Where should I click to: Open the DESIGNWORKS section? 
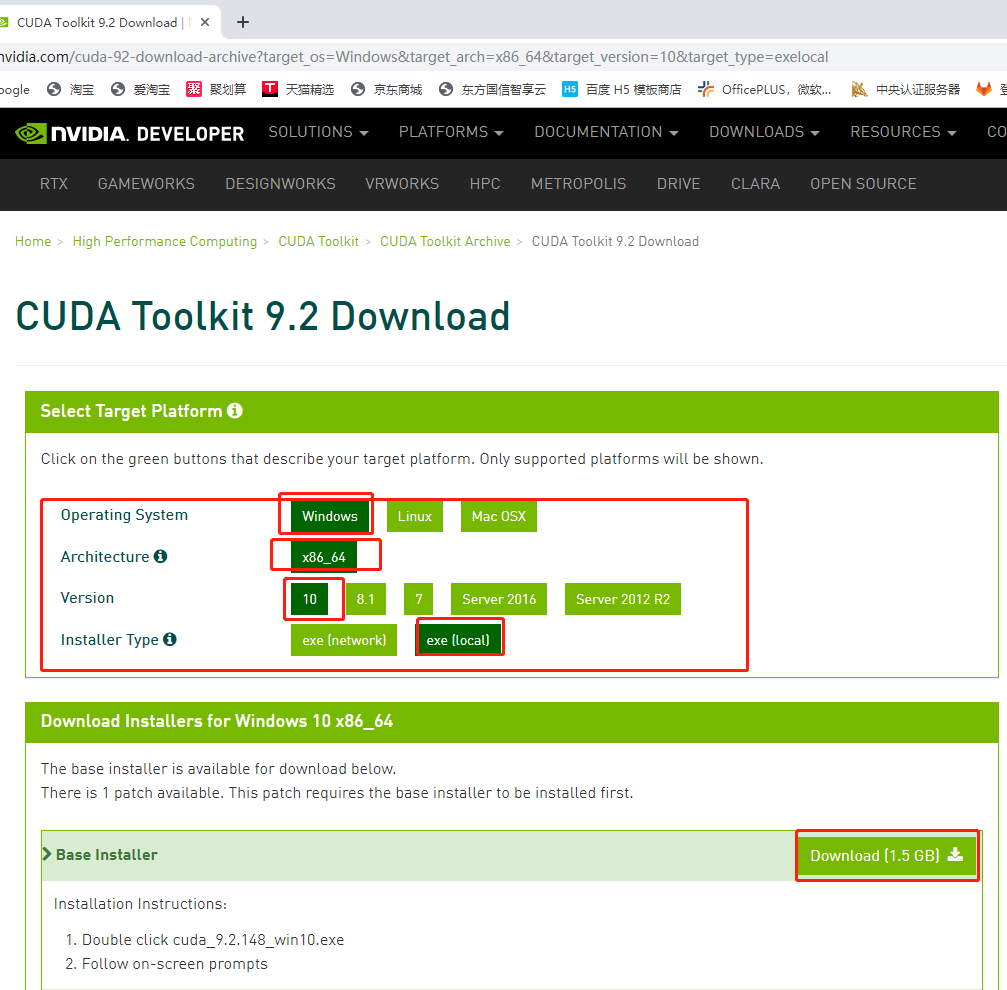click(280, 184)
